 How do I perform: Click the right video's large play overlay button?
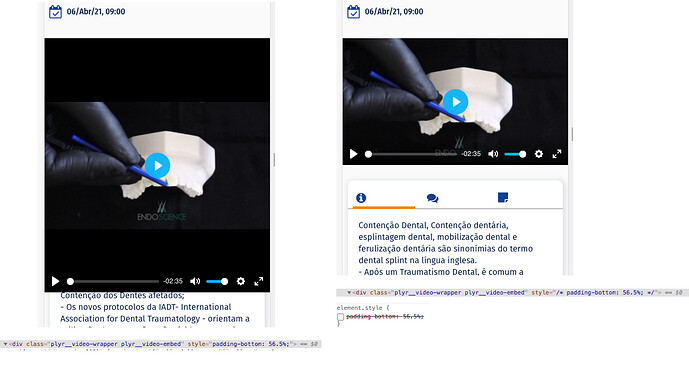coord(456,102)
